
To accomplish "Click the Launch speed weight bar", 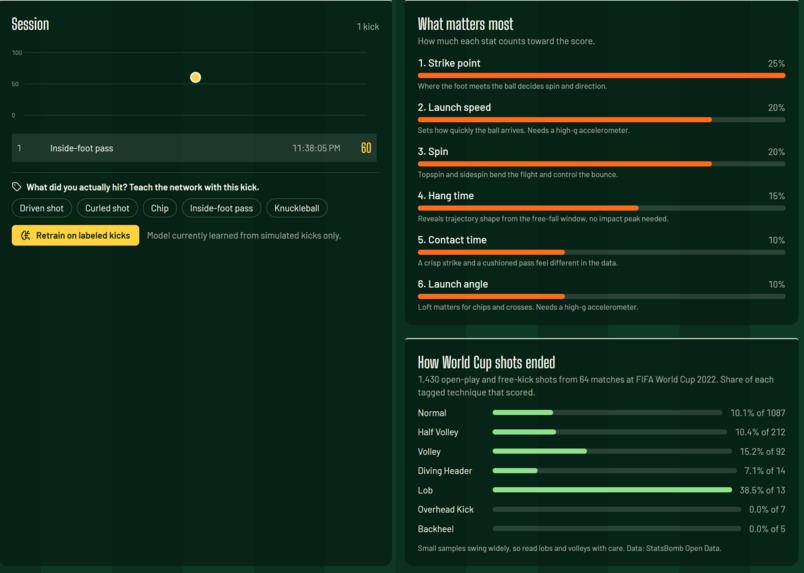I will [601, 120].
